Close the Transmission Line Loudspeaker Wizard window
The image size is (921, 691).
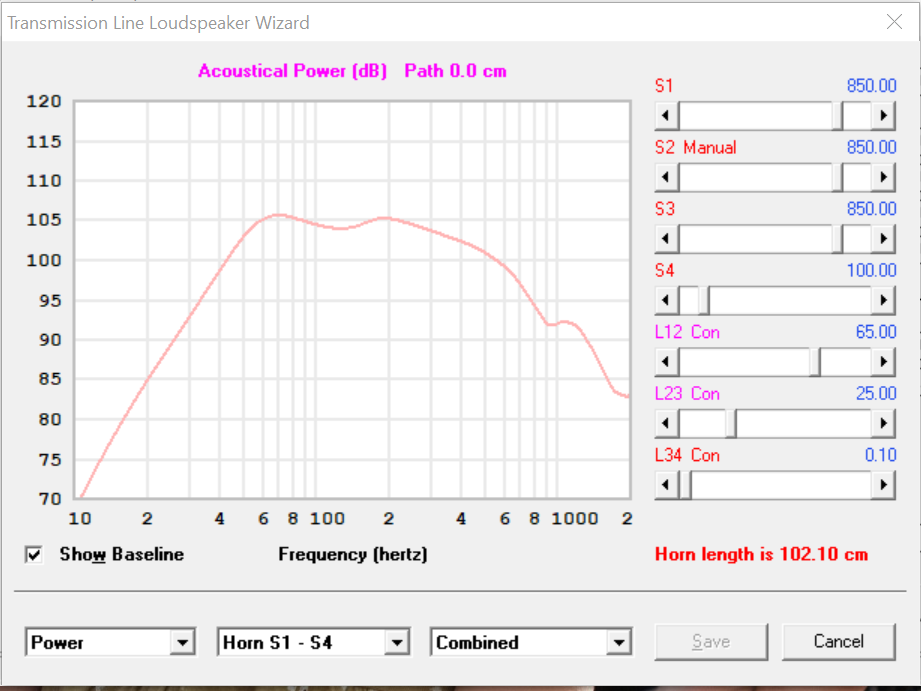895,22
